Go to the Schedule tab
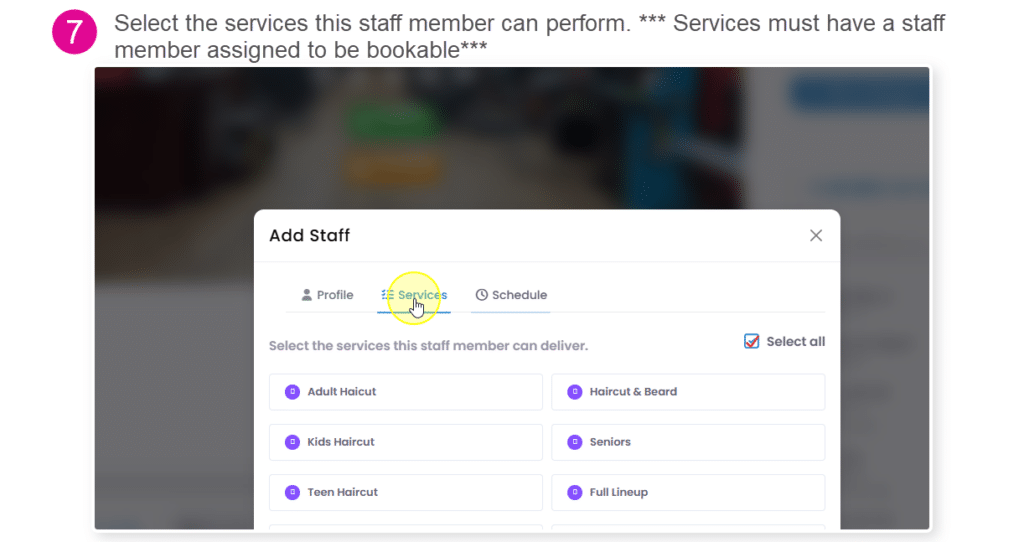1024x542 pixels. point(511,295)
